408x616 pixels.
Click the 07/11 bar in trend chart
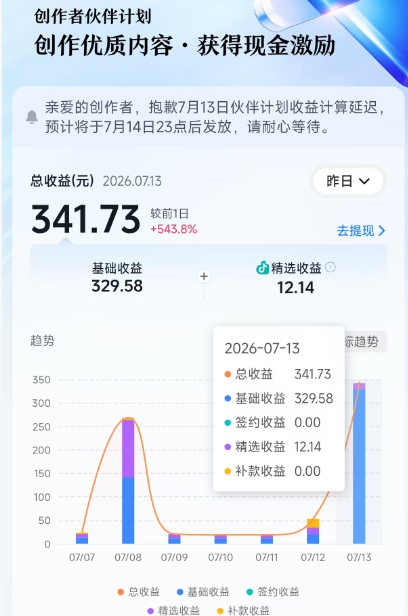tap(267, 539)
